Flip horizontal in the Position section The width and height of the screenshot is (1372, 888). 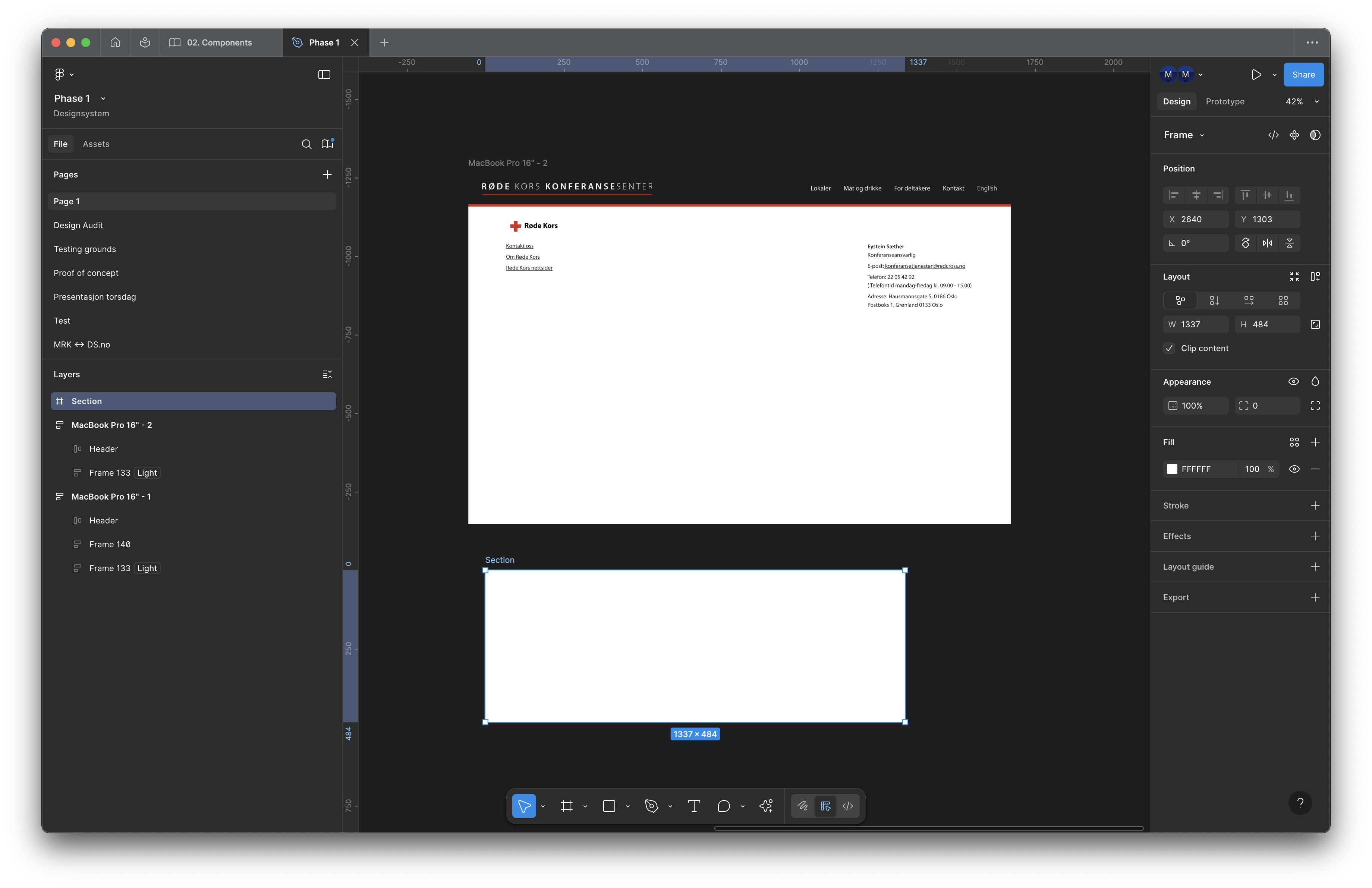tap(1267, 243)
